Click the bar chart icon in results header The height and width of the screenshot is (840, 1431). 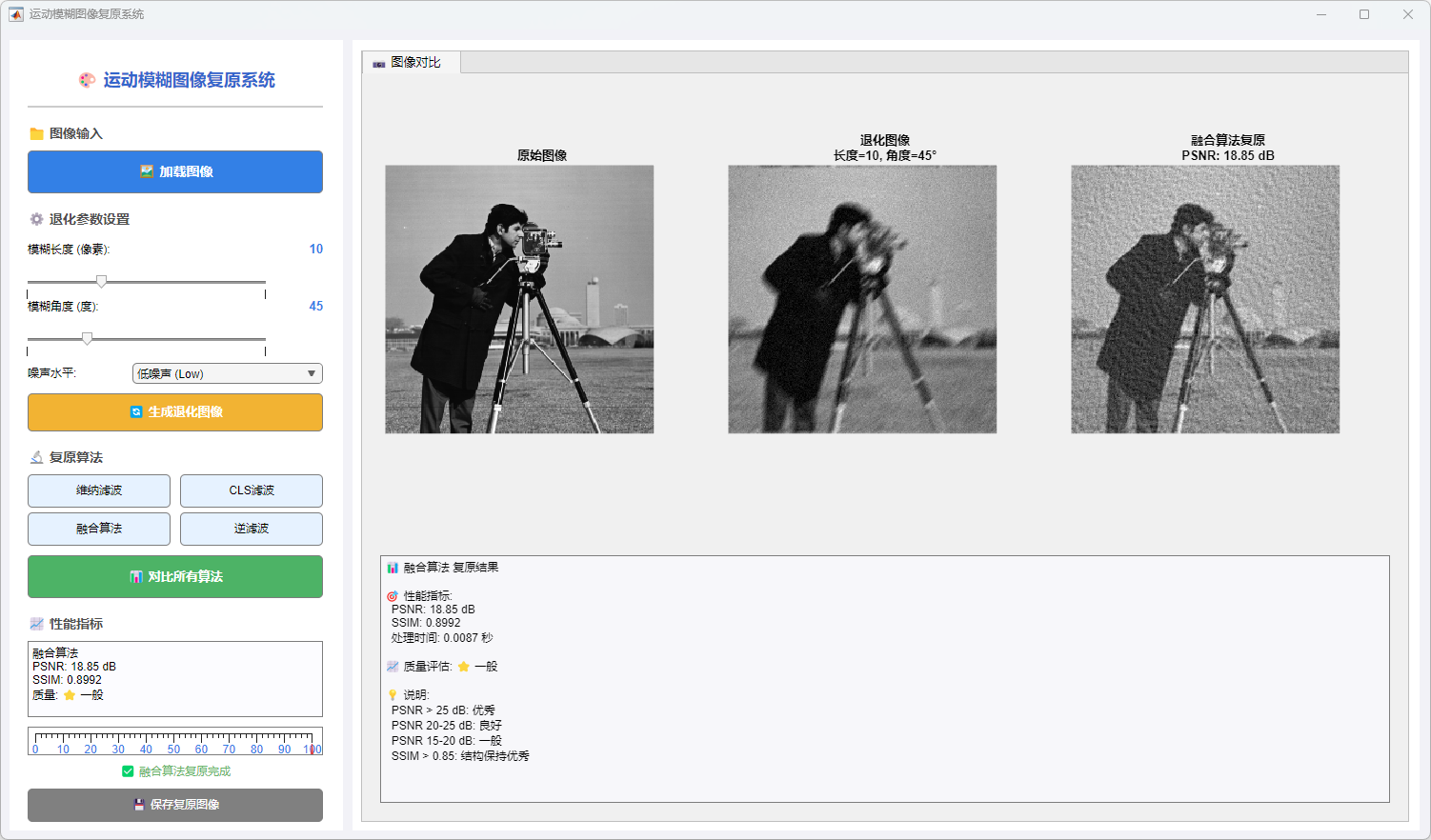[x=393, y=568]
